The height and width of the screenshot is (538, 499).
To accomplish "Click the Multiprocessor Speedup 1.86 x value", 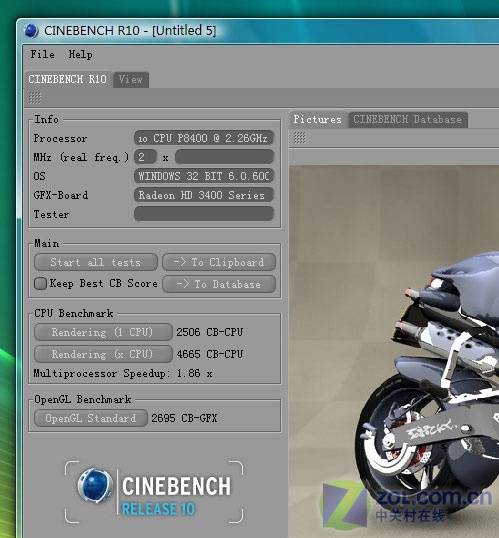I will [x=194, y=373].
